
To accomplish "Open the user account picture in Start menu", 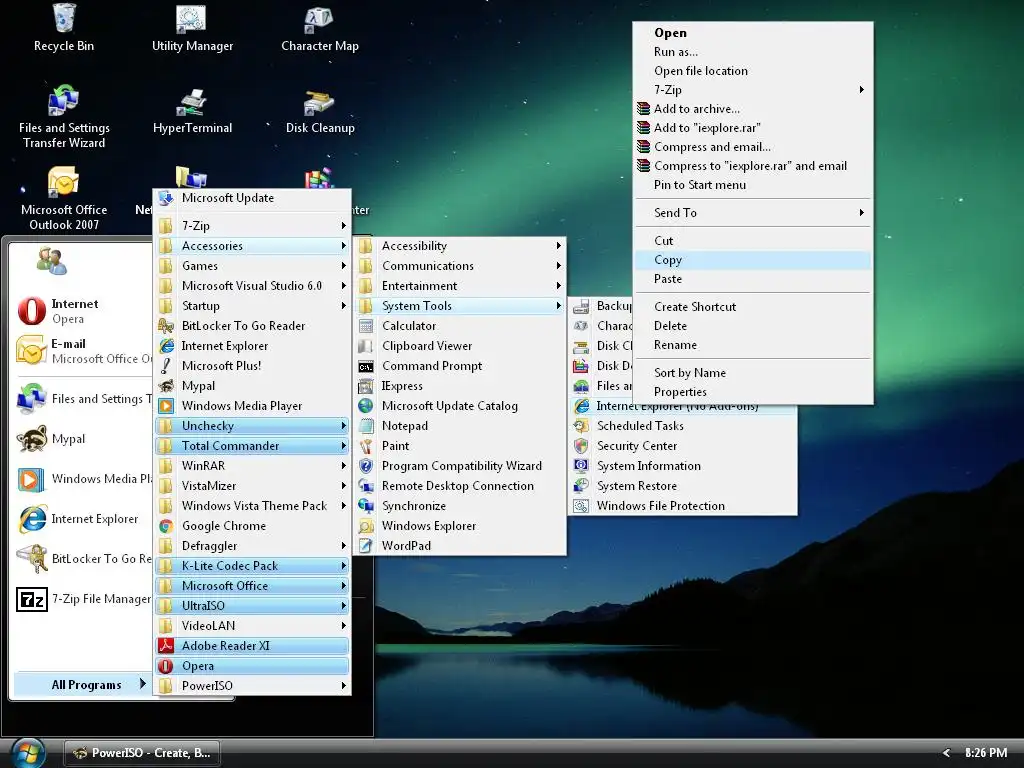I will [51, 261].
